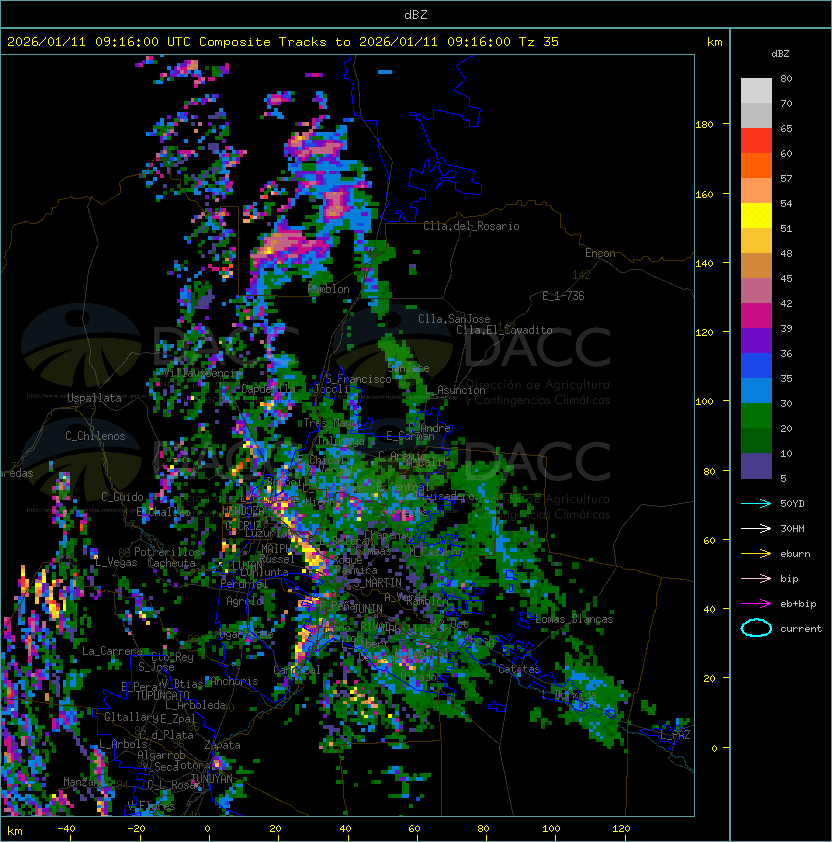Screen dimensions: 832x842
Task: Click the pink bip arrow icon
Action: [x=756, y=579]
